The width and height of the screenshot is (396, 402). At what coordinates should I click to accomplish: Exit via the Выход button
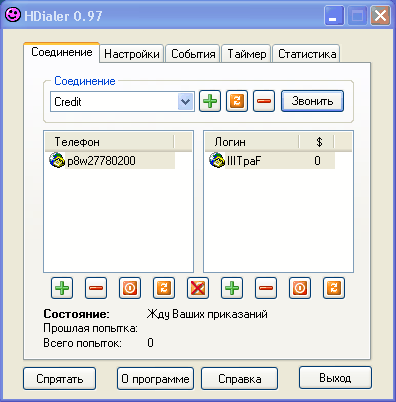pos(335,378)
